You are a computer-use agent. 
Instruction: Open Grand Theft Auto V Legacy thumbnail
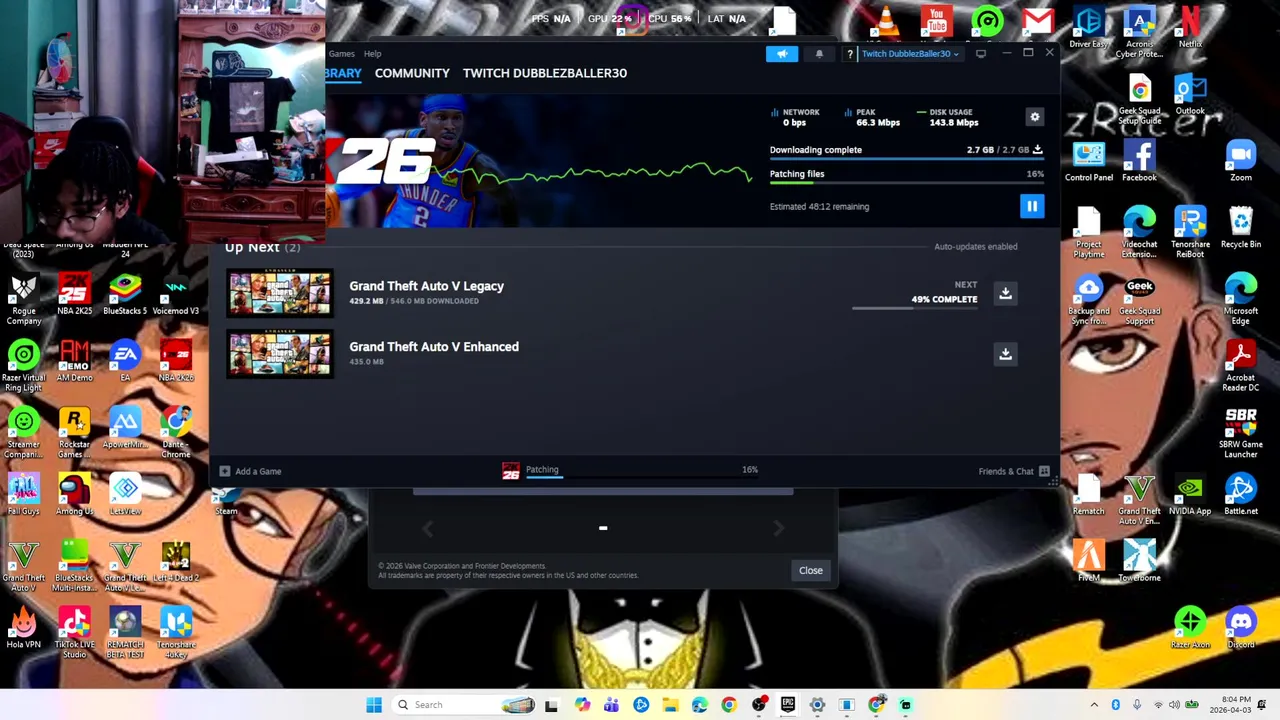pos(279,293)
